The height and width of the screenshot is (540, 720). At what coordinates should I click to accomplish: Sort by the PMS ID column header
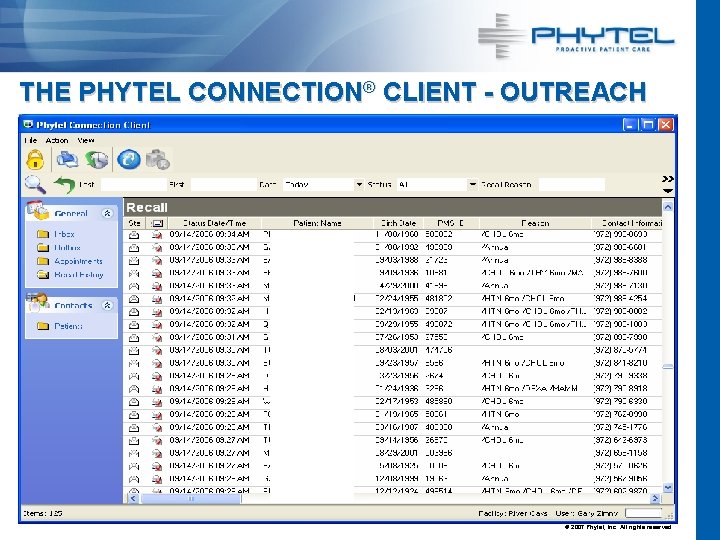tap(451, 223)
